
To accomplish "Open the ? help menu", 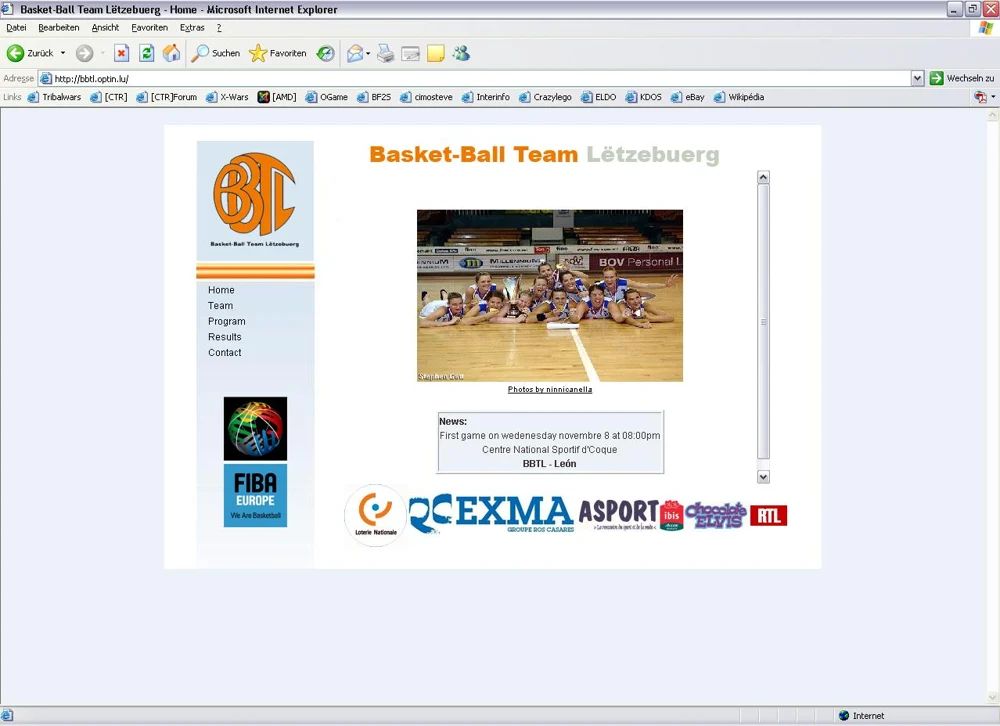I will tap(219, 27).
